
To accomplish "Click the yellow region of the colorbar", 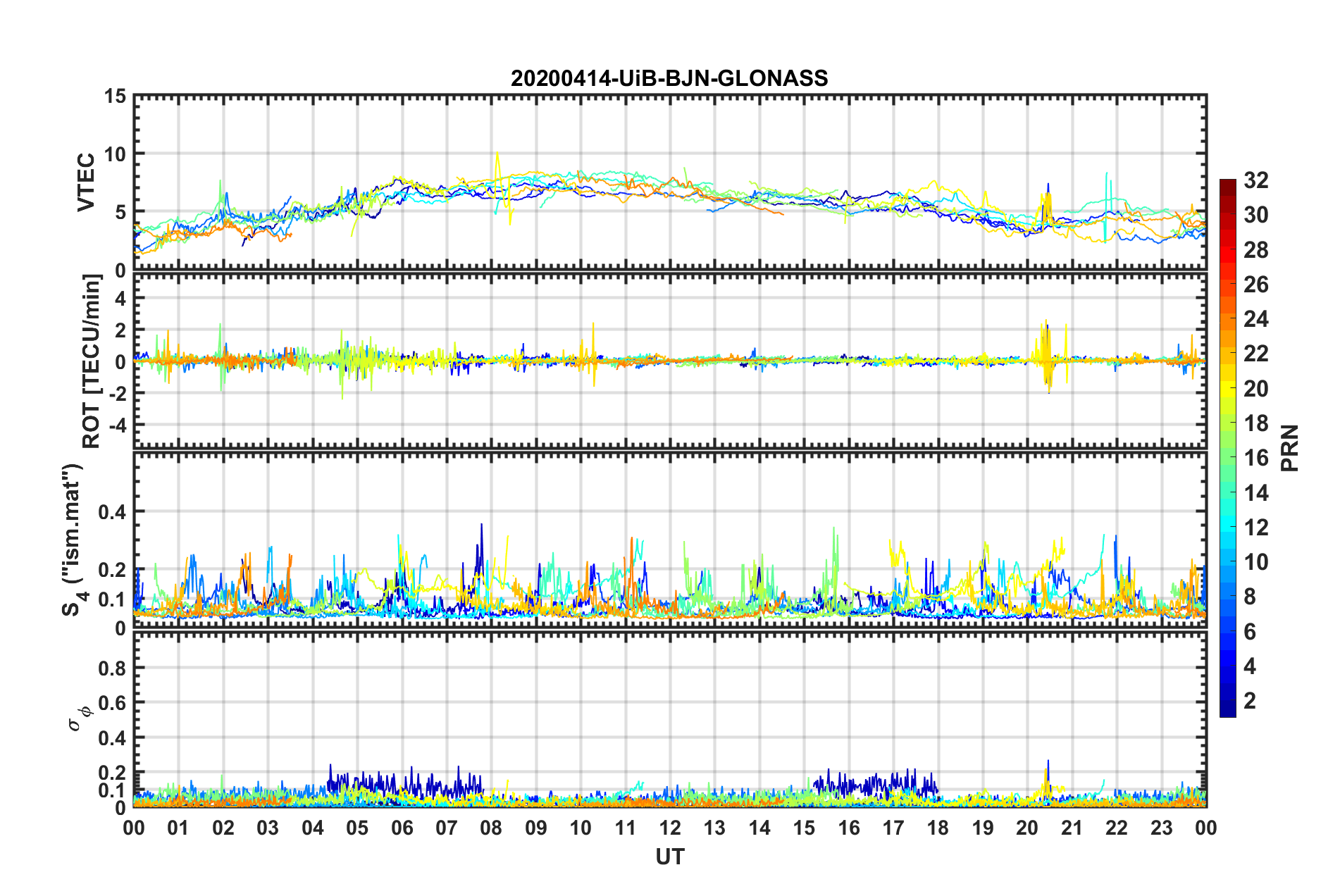I will tap(1228, 388).
